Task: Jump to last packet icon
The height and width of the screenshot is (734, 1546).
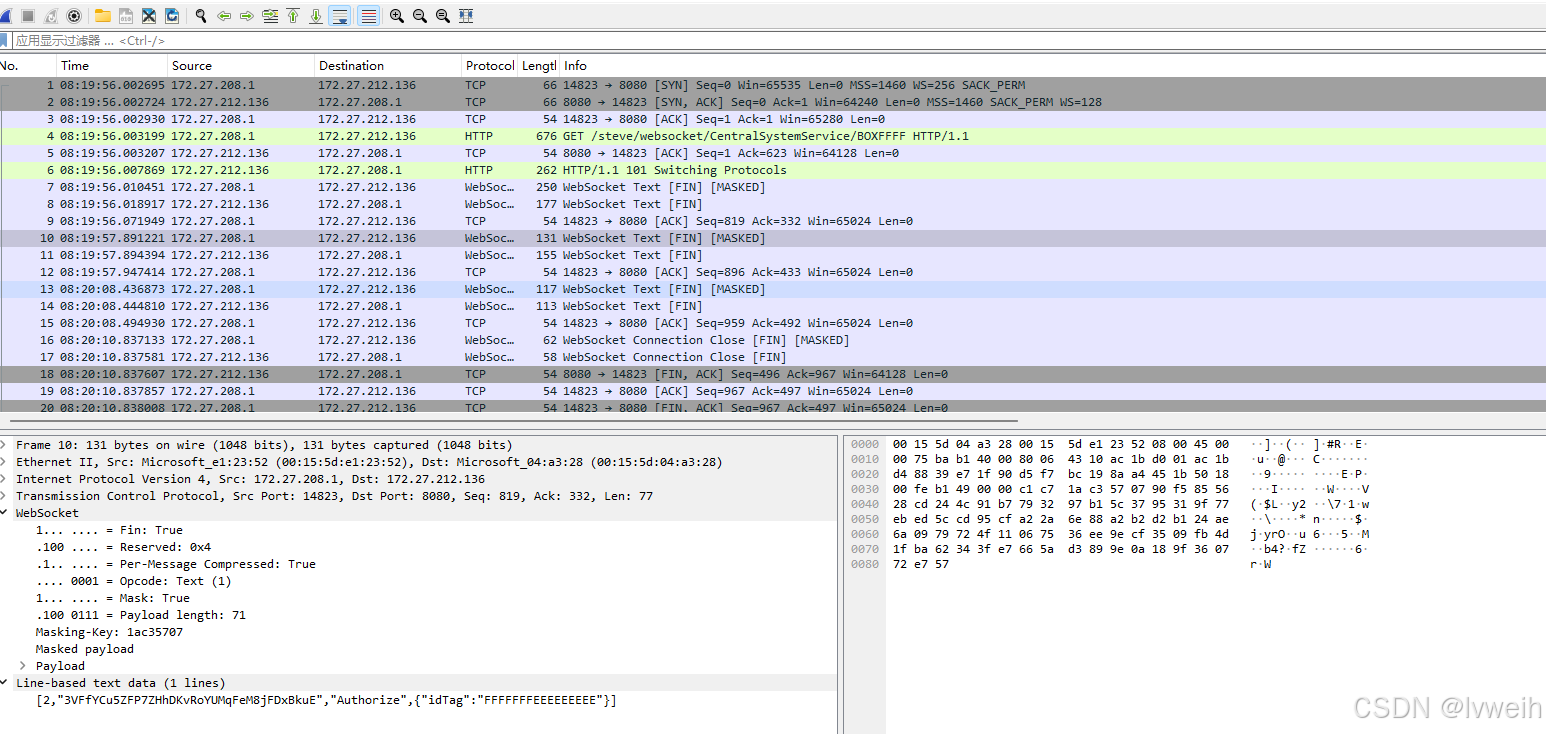Action: click(x=316, y=16)
